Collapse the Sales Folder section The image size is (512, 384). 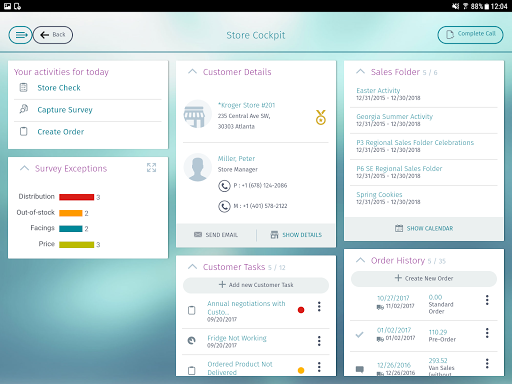pos(360,71)
